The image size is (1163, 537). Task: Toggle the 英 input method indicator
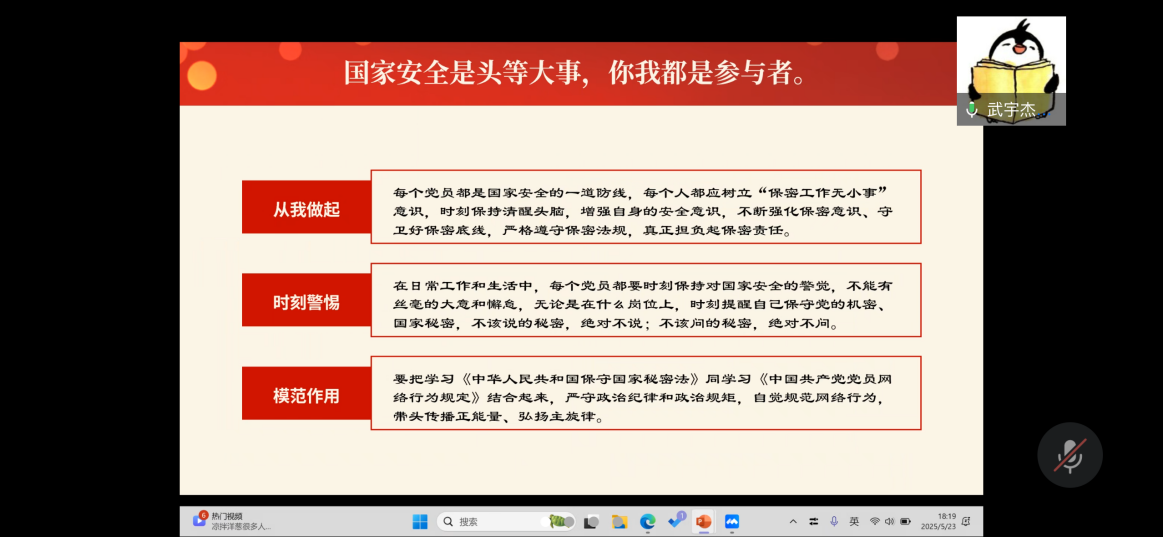click(x=854, y=521)
